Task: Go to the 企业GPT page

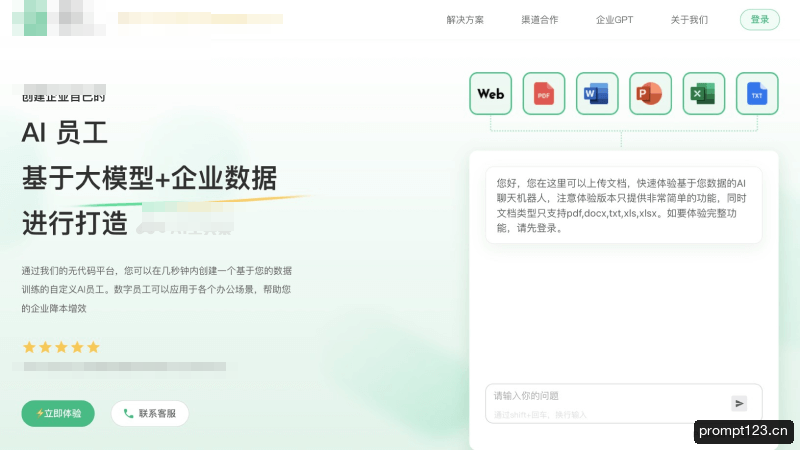Action: [614, 20]
